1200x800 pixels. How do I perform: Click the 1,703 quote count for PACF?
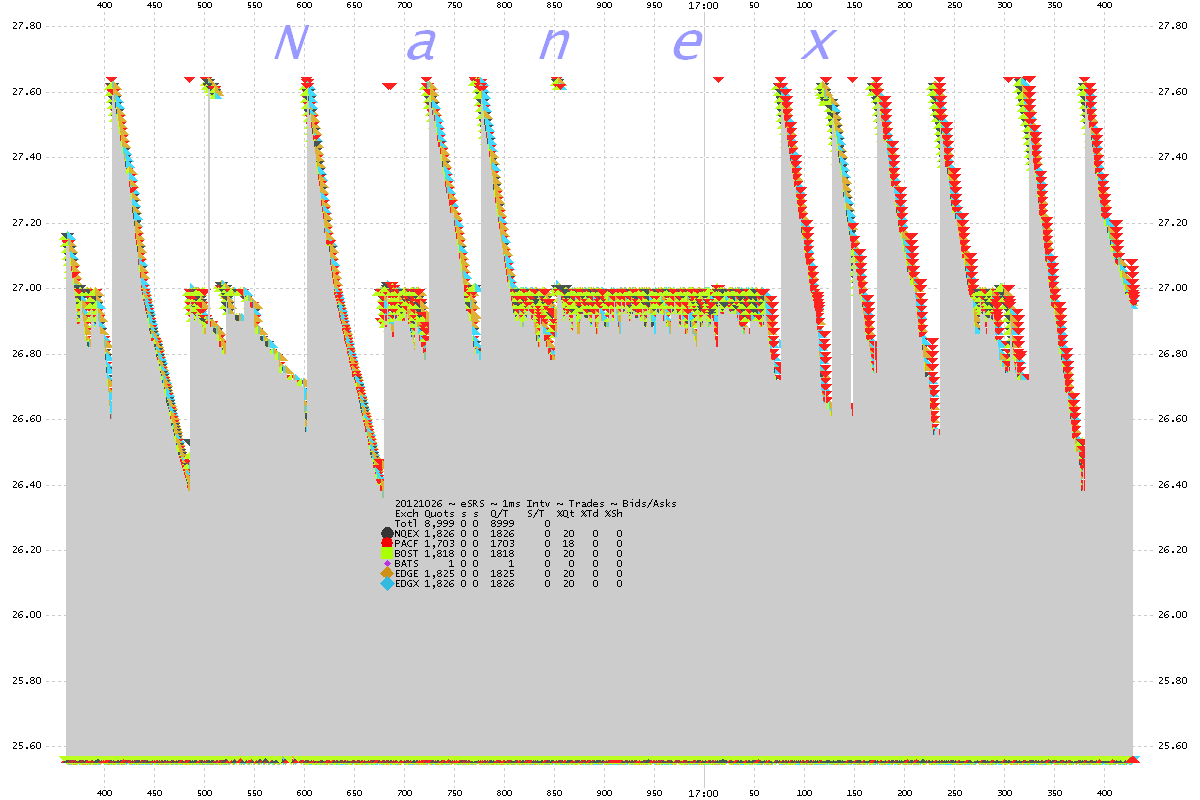[x=440, y=543]
